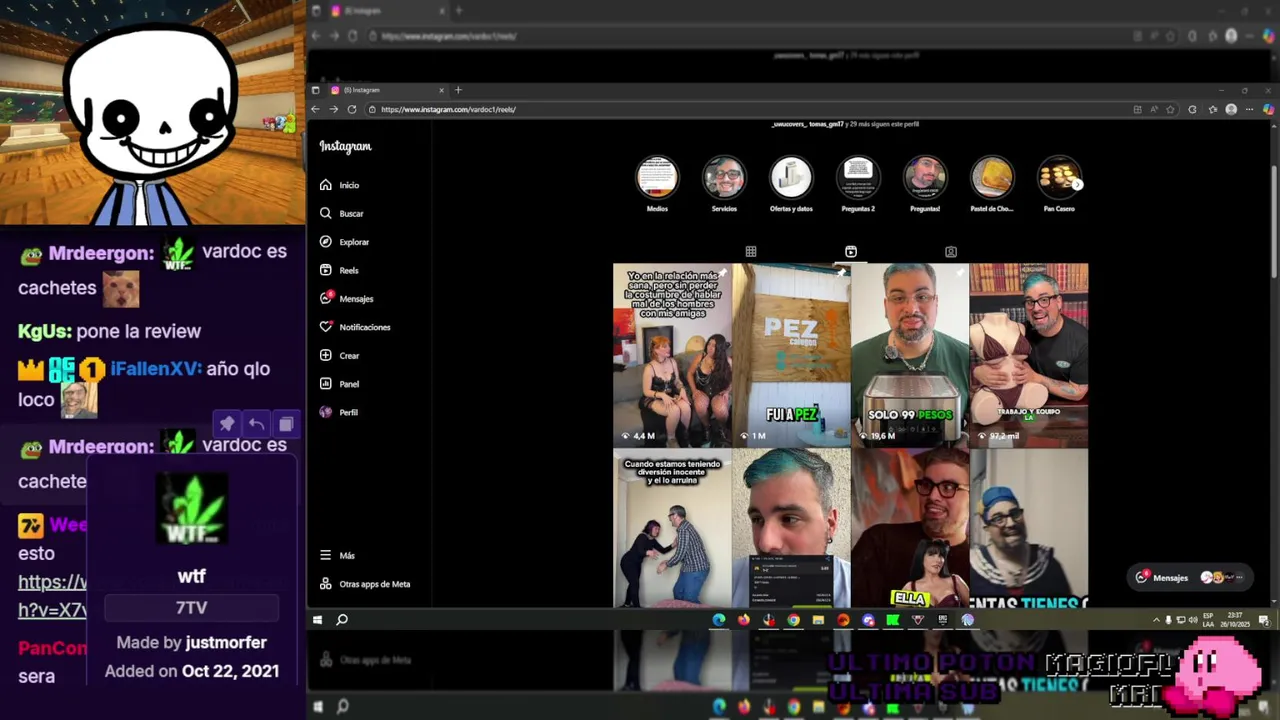Screen dimensions: 1280x720
Task: Click next arrow on highlights carousel
Action: [x=1077, y=184]
